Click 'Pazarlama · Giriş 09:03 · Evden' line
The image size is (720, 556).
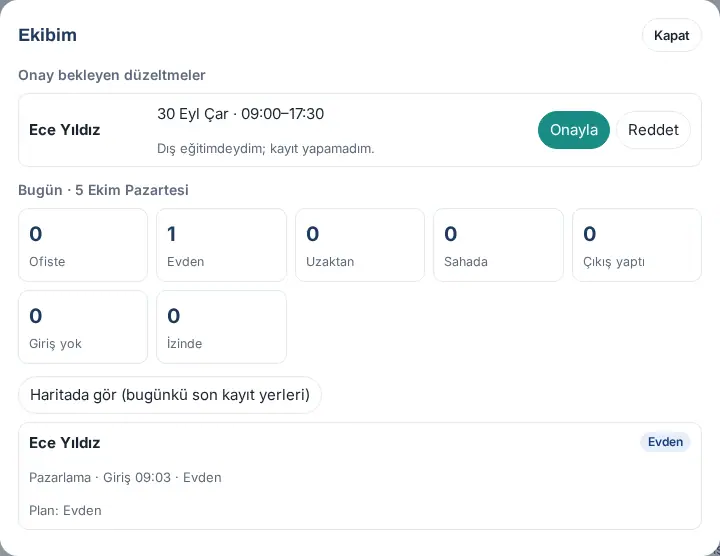125,477
